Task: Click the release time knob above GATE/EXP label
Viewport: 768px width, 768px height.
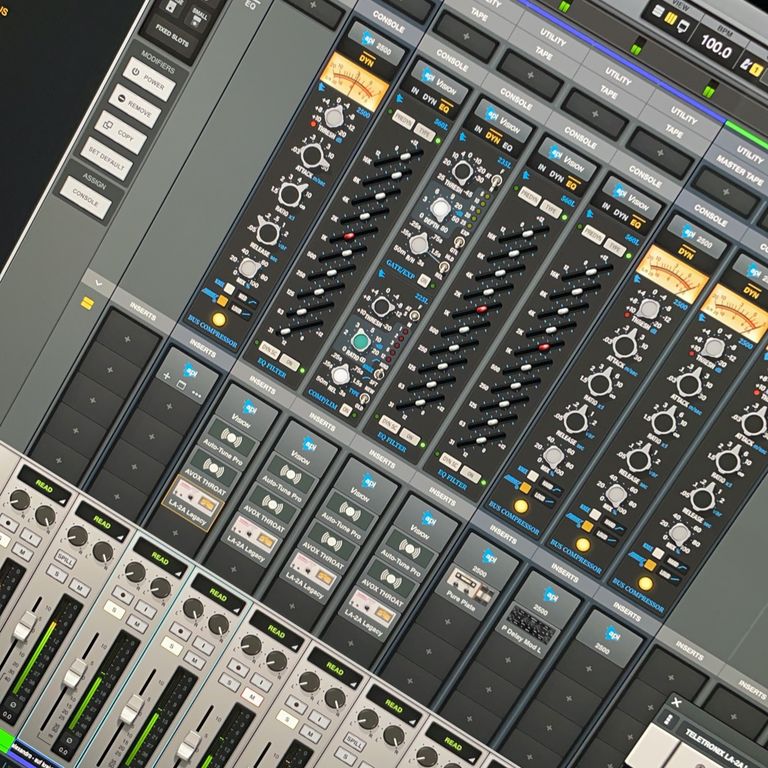Action: pos(419,244)
